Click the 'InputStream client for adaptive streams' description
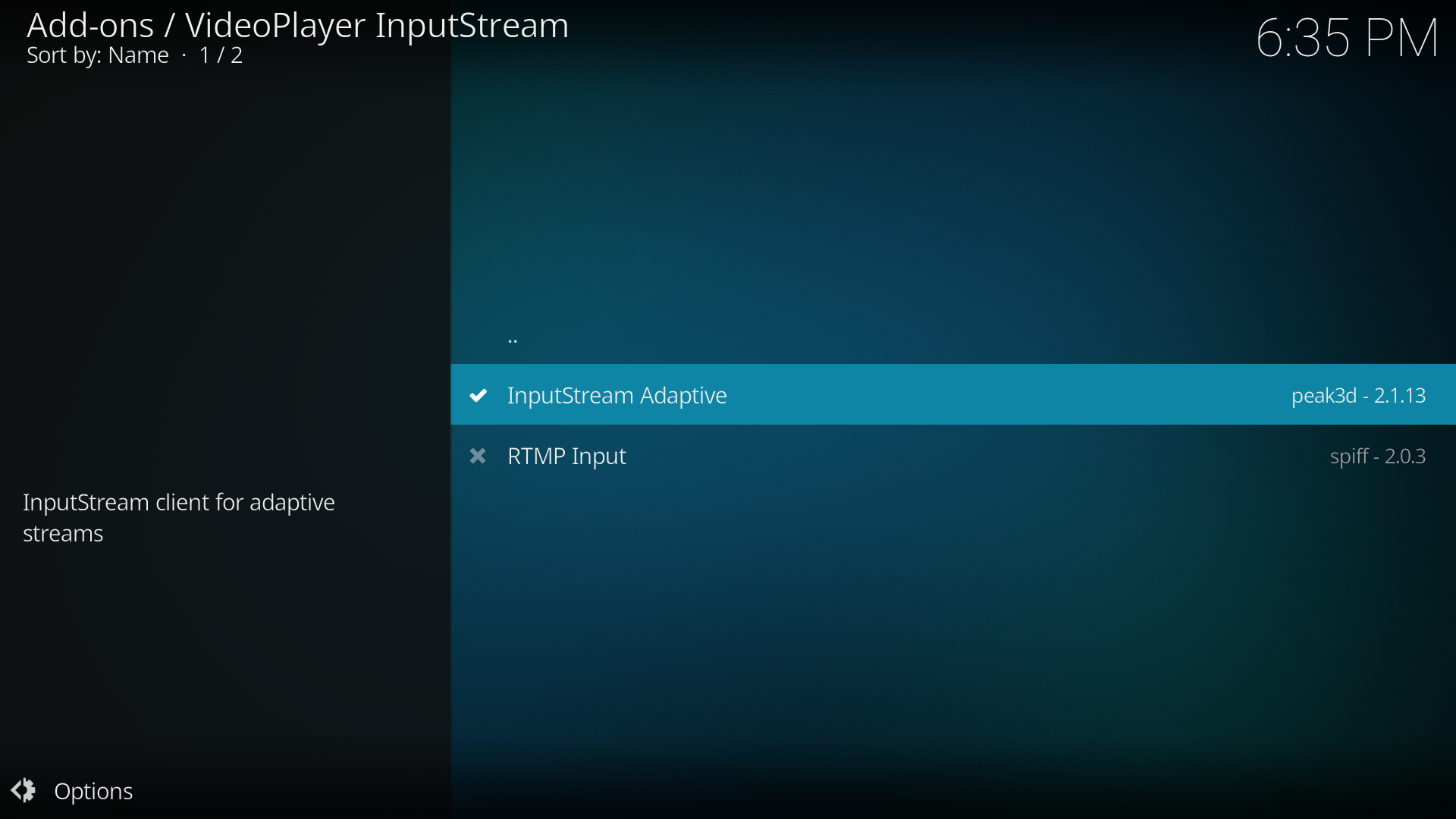The height and width of the screenshot is (819, 1456). point(179,518)
